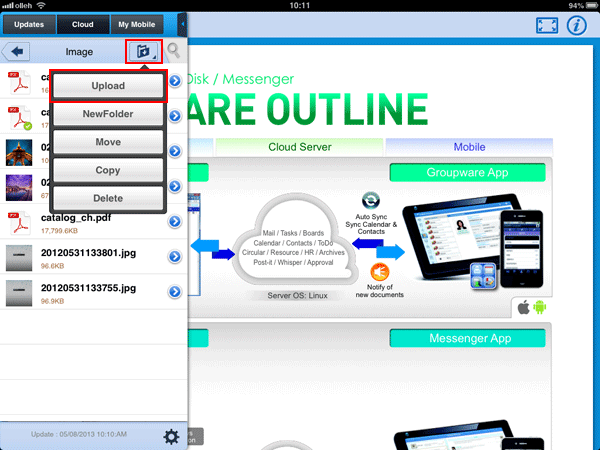Go back using the left arrow

tap(17, 51)
